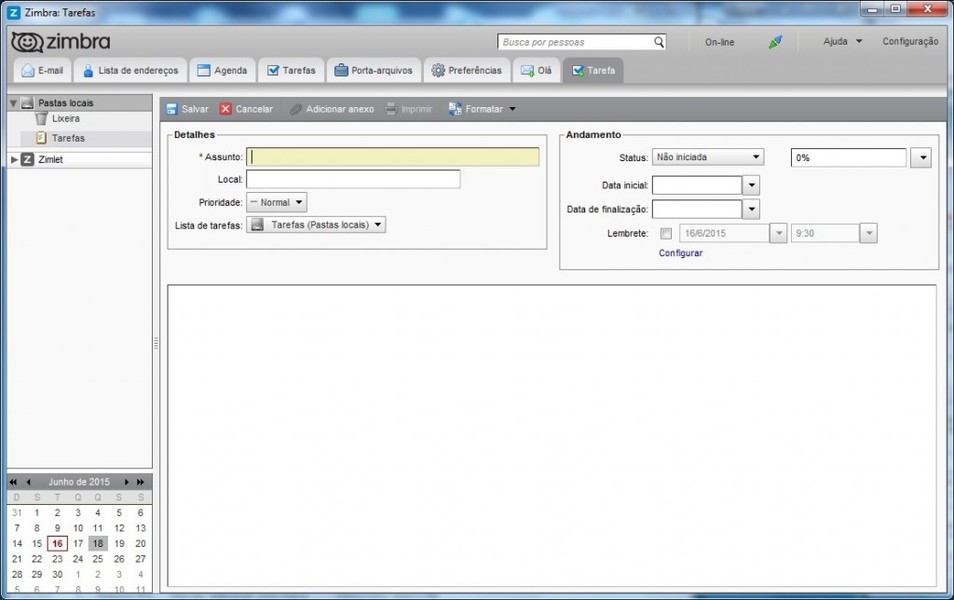Open the Lembrete date dropdown
Image resolution: width=954 pixels, height=600 pixels.
coord(778,233)
